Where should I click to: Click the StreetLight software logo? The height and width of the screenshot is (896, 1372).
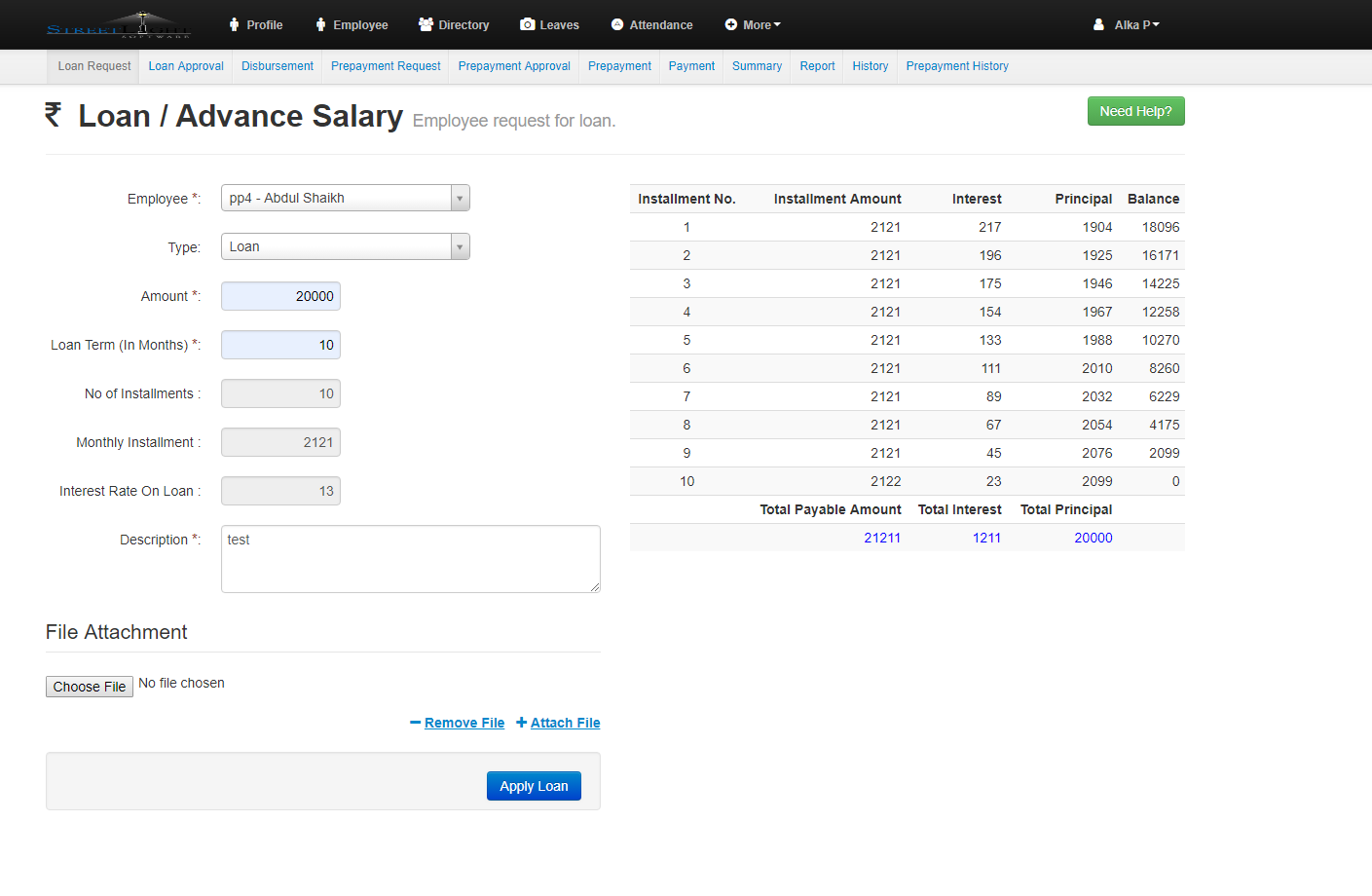tap(119, 25)
